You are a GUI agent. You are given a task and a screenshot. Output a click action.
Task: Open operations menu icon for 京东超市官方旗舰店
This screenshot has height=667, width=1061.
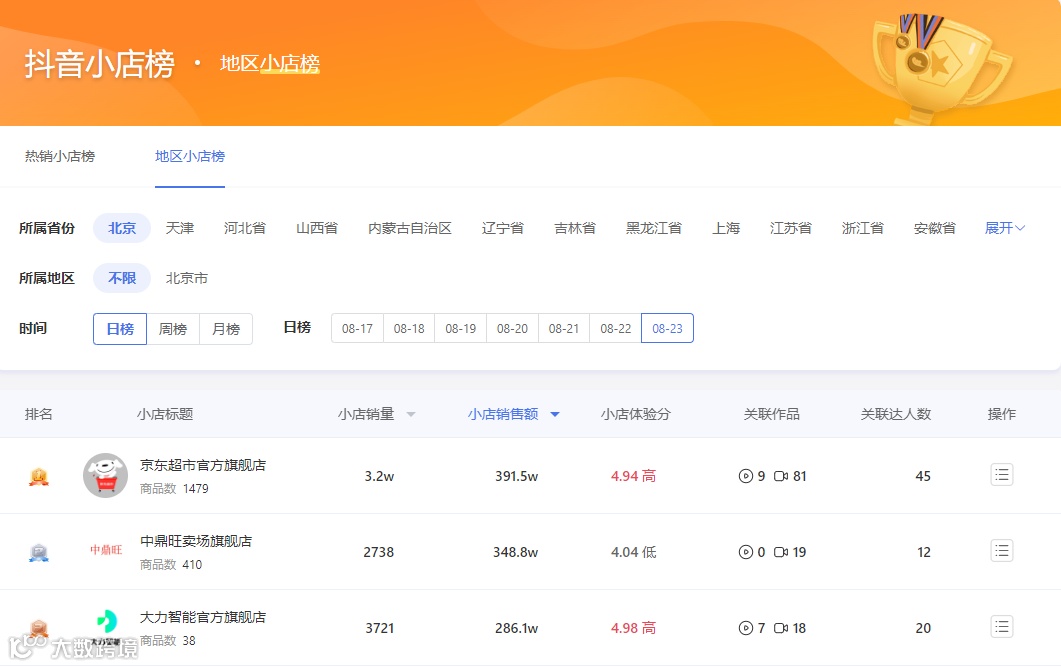[x=1001, y=475]
